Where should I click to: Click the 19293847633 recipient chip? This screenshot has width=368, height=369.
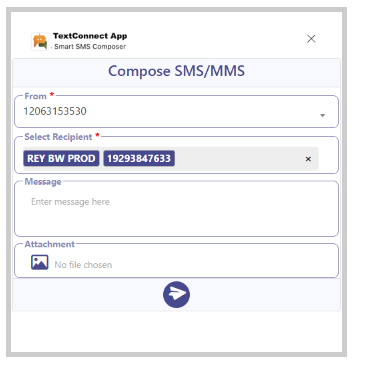pyautogui.click(x=139, y=158)
